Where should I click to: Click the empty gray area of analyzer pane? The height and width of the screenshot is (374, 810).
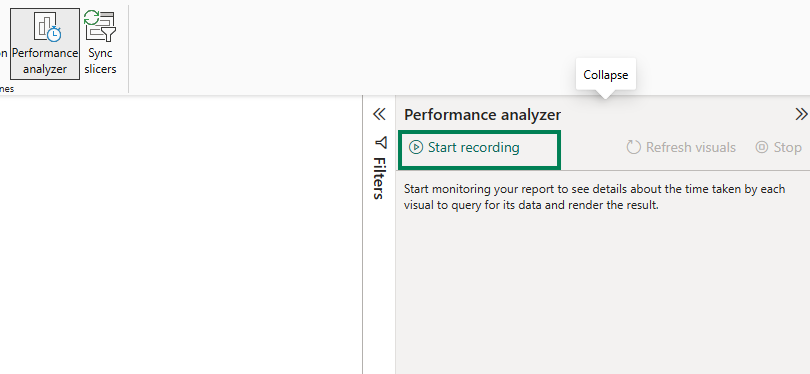pos(602,294)
